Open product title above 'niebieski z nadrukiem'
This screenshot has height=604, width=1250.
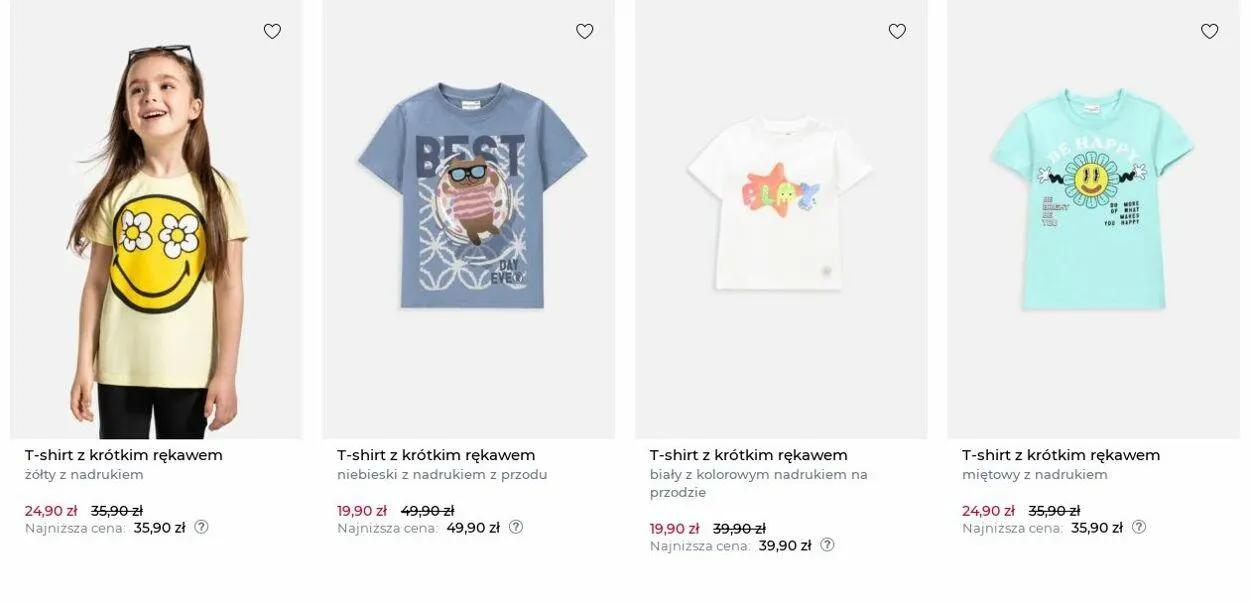click(436, 455)
